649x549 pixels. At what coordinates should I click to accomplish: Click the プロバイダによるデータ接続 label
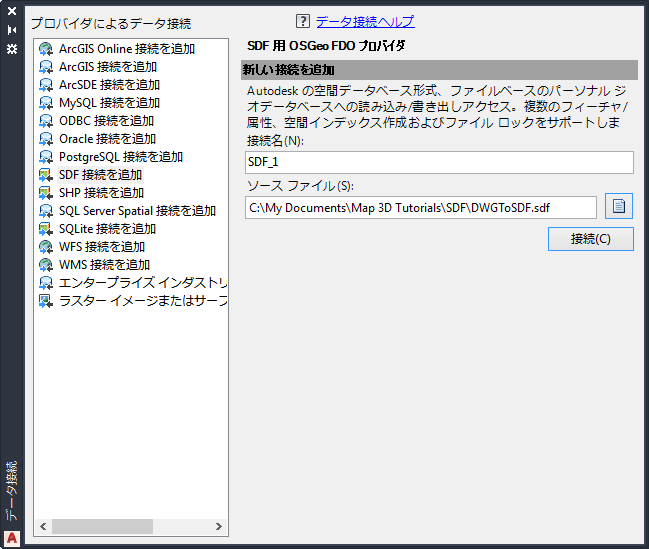(111, 24)
